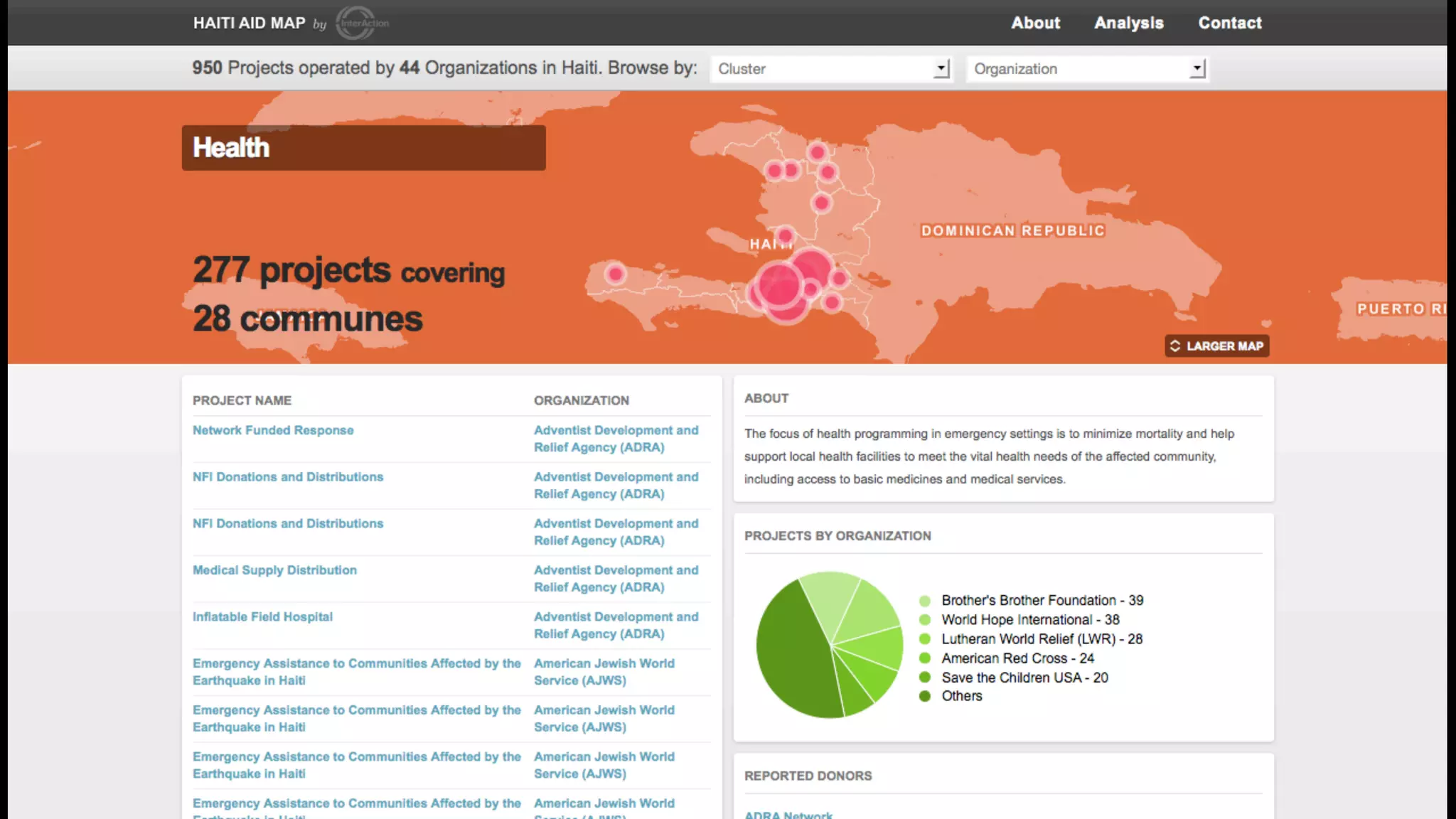Open the Contact page
Viewport: 1456px width, 819px height.
[x=1229, y=23]
